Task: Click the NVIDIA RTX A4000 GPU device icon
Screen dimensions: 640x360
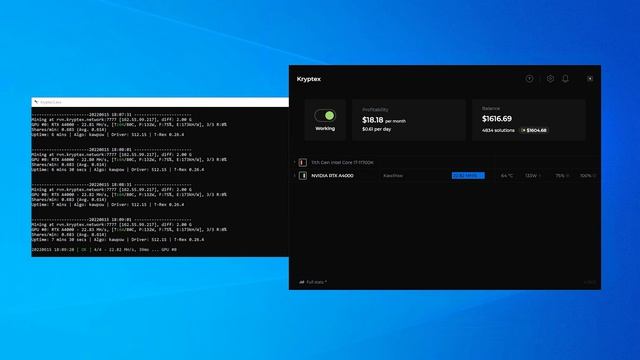Action: [x=302, y=176]
